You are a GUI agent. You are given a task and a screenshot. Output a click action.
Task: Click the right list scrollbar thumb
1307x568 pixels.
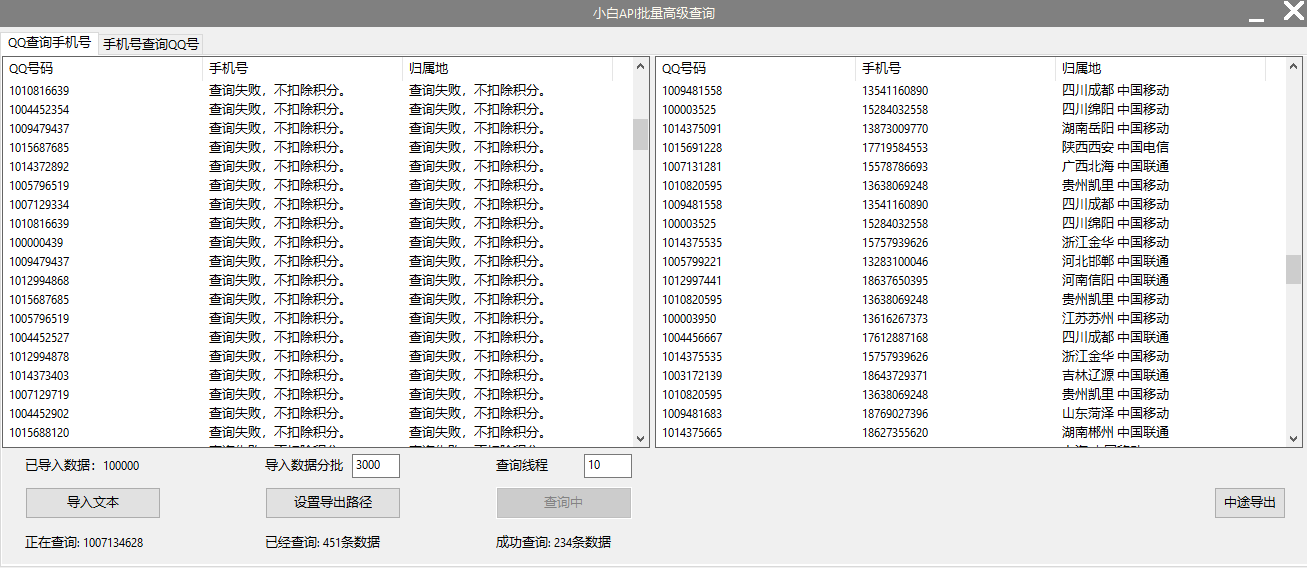click(x=1294, y=268)
